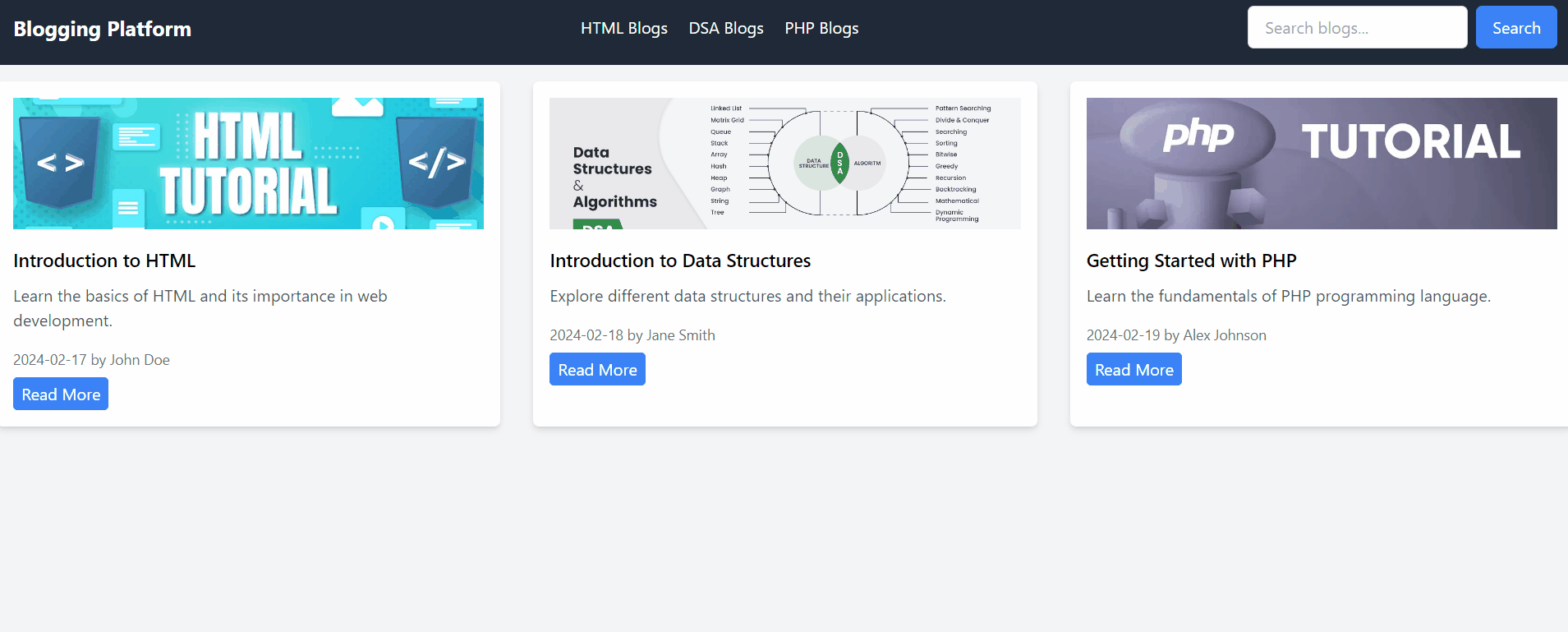The image size is (1568, 632).
Task: Focus the Search blogs input field
Action: [x=1357, y=28]
